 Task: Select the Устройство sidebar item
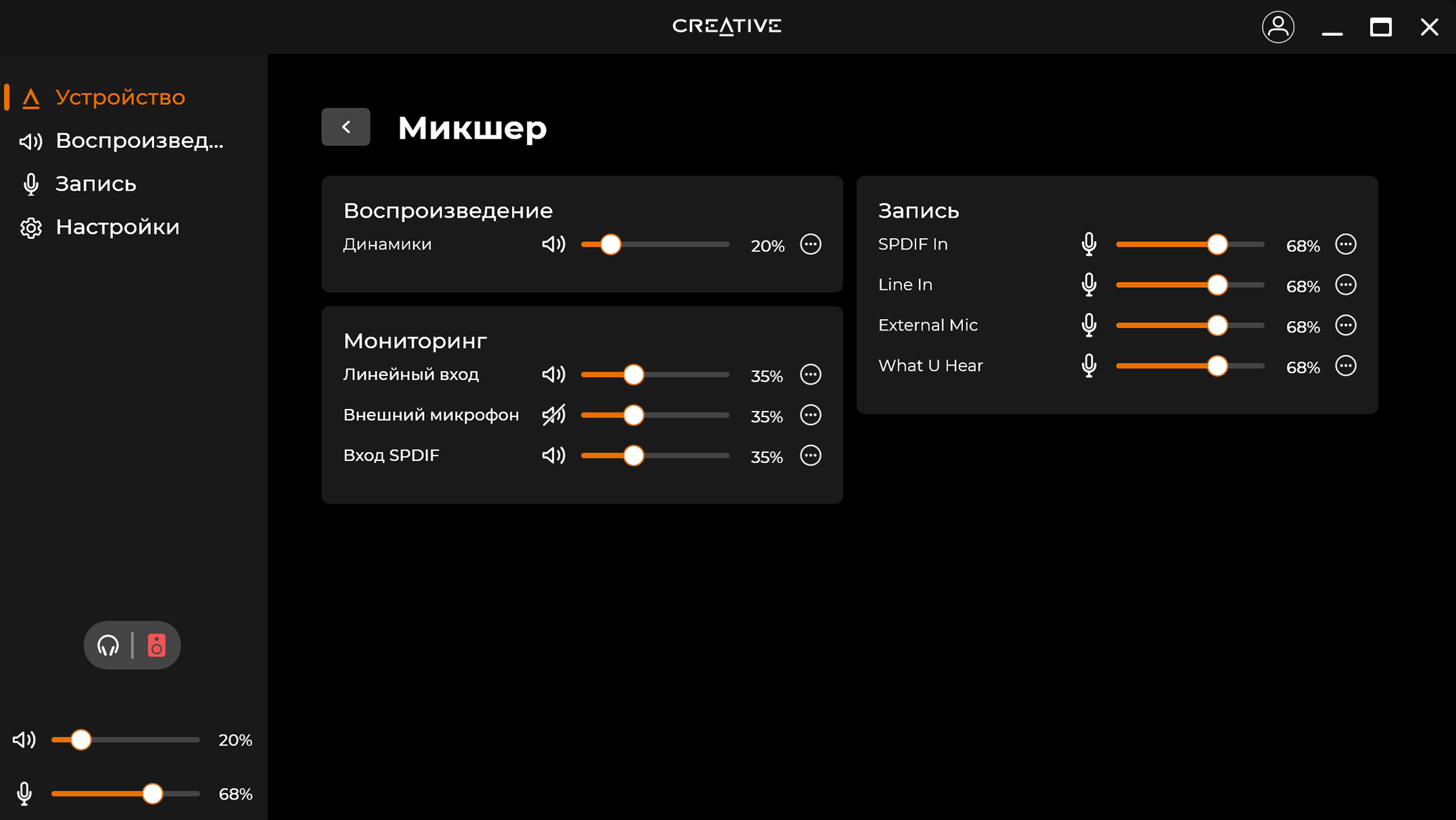pyautogui.click(x=120, y=97)
